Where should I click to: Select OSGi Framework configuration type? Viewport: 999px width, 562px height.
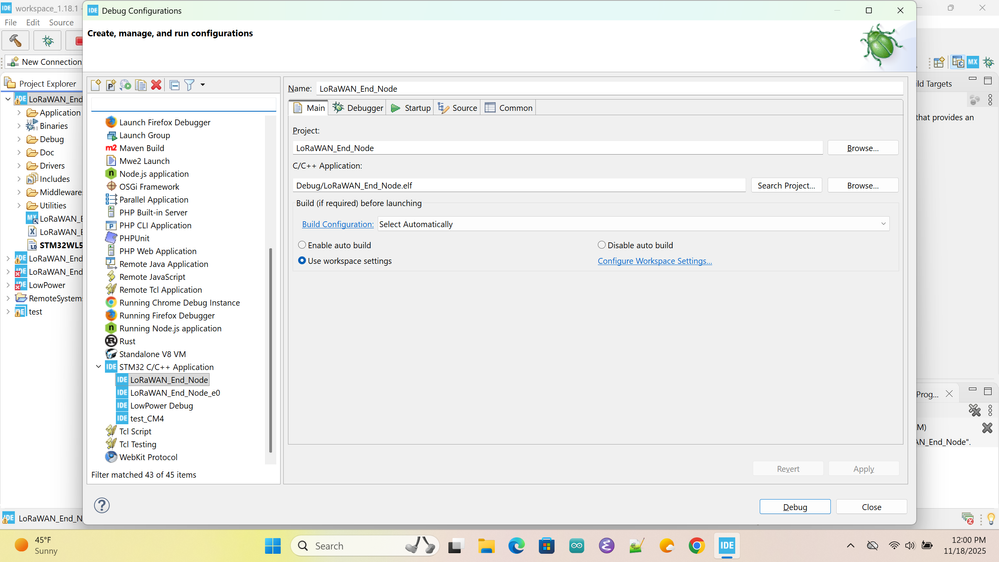[x=149, y=187]
